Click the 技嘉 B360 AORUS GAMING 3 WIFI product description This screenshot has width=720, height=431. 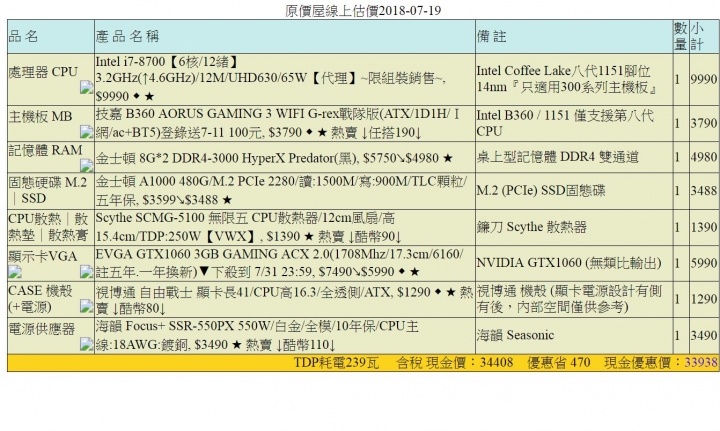[x=278, y=123]
